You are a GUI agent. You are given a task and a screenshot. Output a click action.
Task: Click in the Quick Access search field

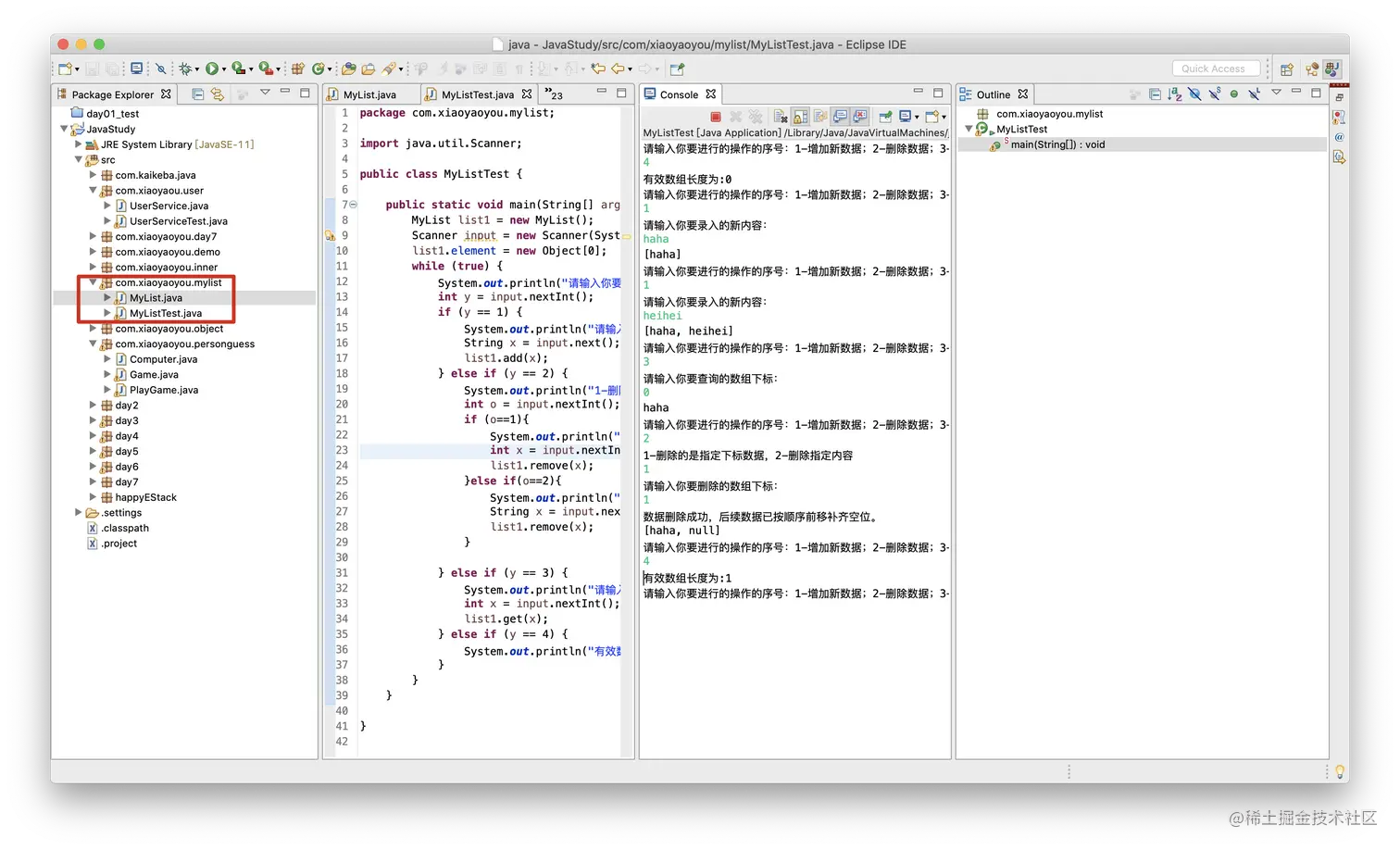pos(1216,69)
